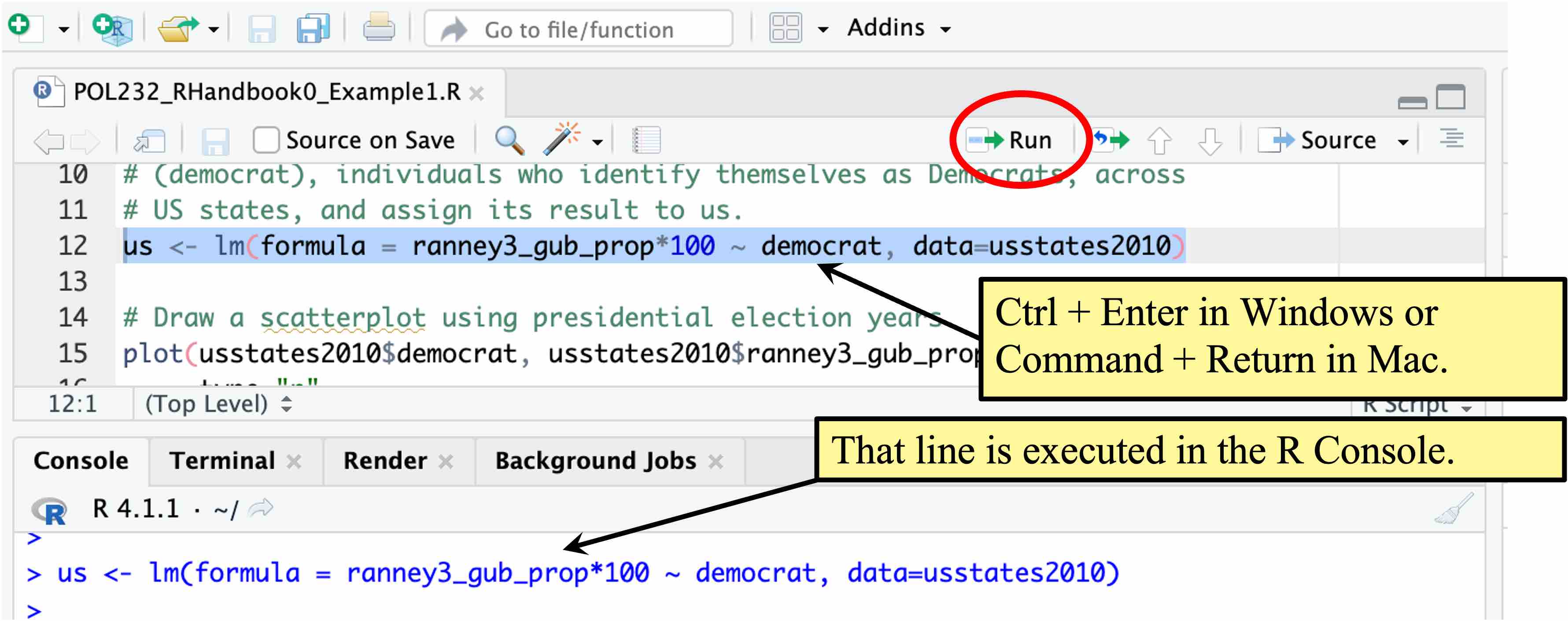Click the Run button
1568x621 pixels.
tap(1009, 140)
